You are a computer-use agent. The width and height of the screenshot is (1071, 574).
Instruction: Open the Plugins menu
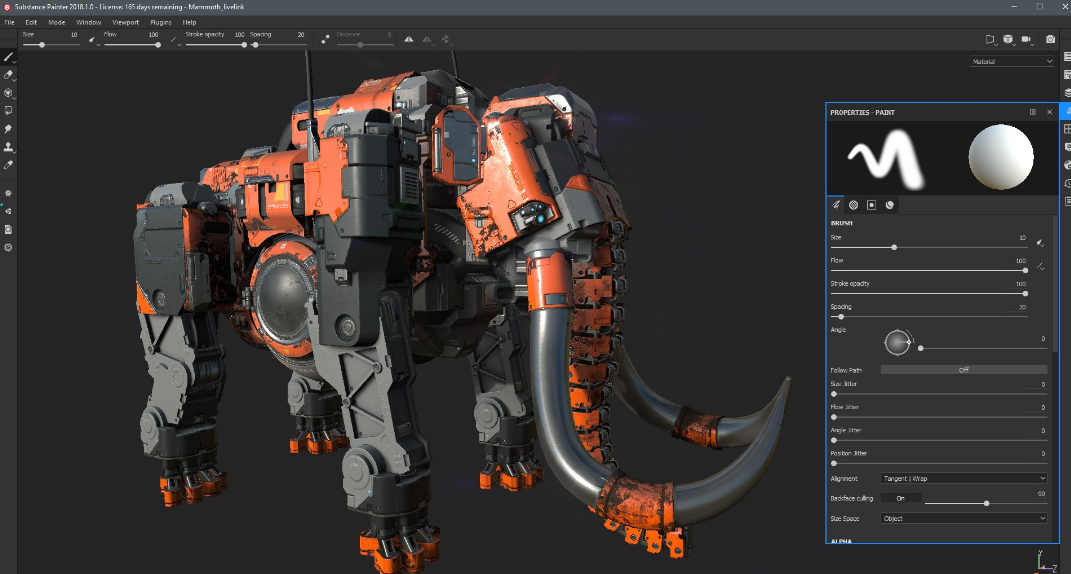coord(160,21)
